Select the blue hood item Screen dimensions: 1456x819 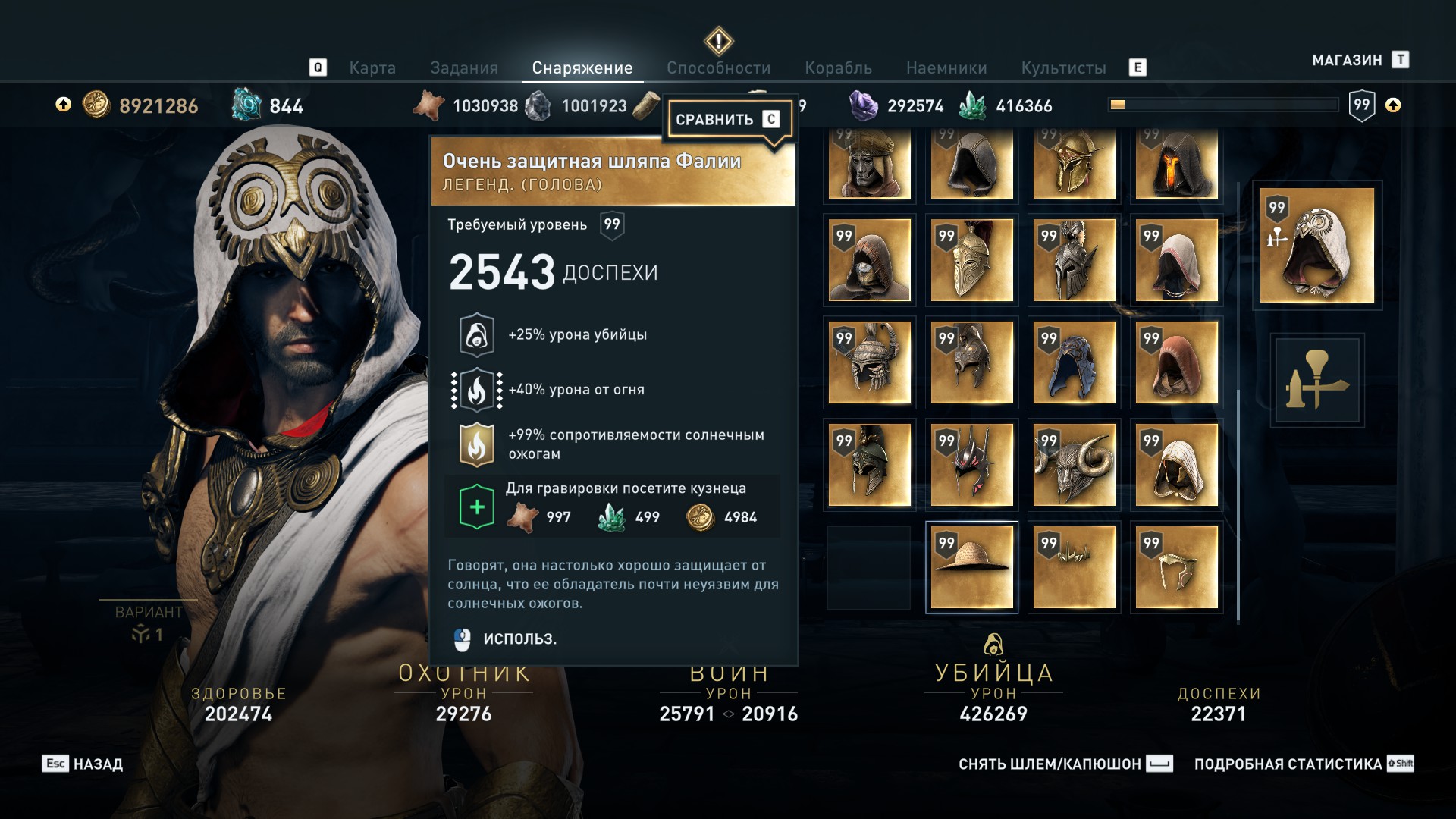click(x=1074, y=362)
